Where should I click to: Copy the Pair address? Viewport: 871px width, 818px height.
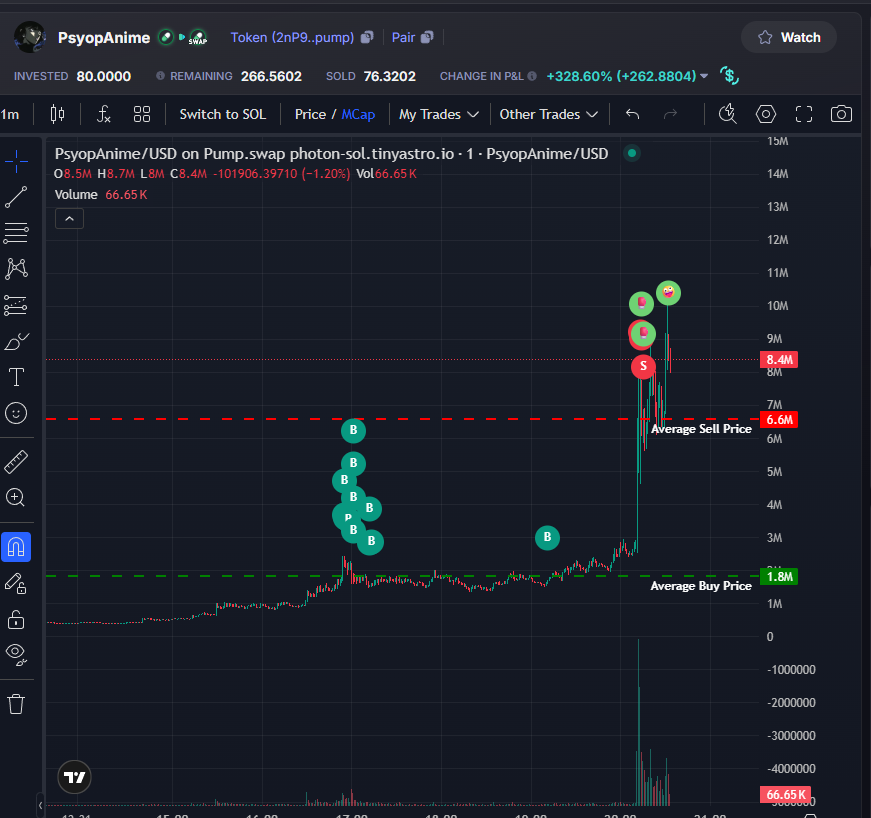click(x=427, y=37)
